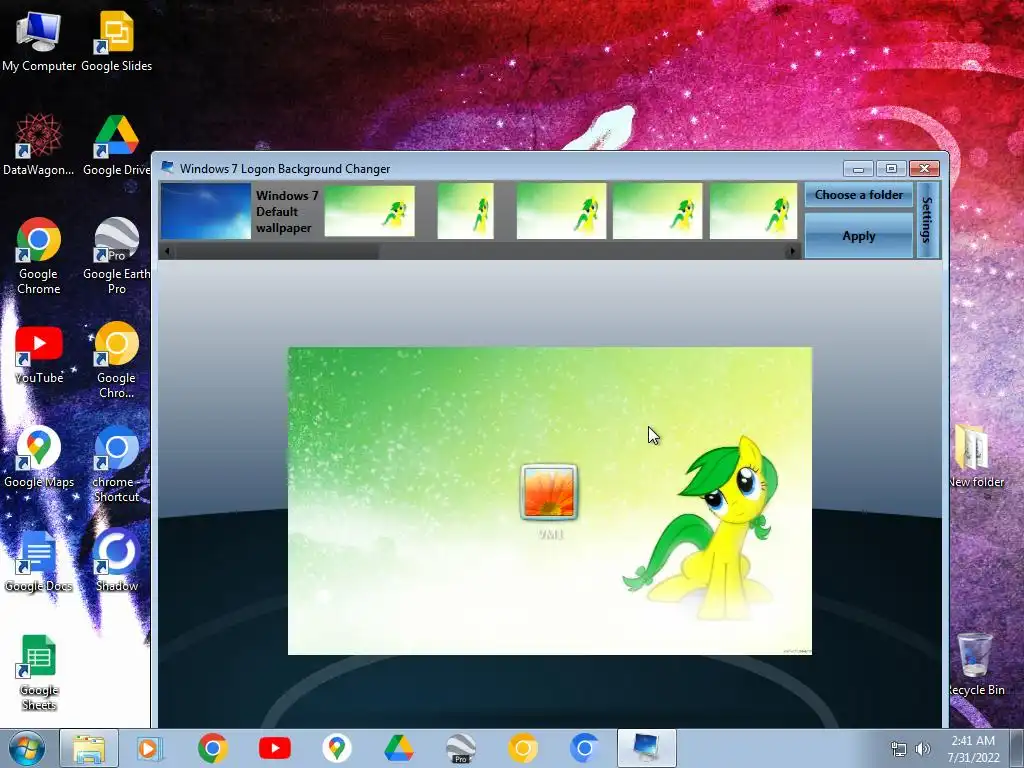Image resolution: width=1024 pixels, height=768 pixels.
Task: Open Google Sheets desktop shortcut
Action: [39, 673]
